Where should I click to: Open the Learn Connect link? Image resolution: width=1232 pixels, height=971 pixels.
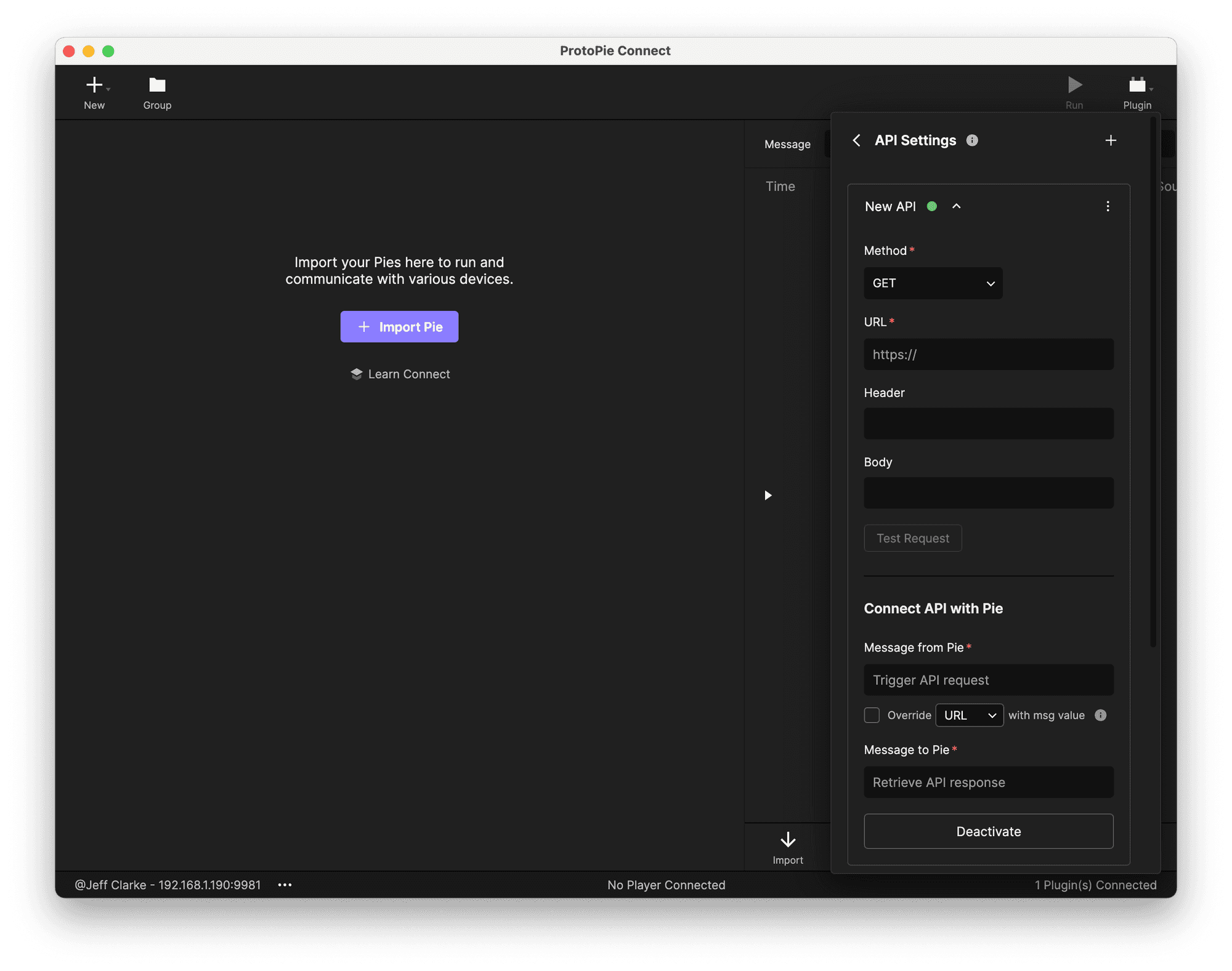tap(400, 374)
